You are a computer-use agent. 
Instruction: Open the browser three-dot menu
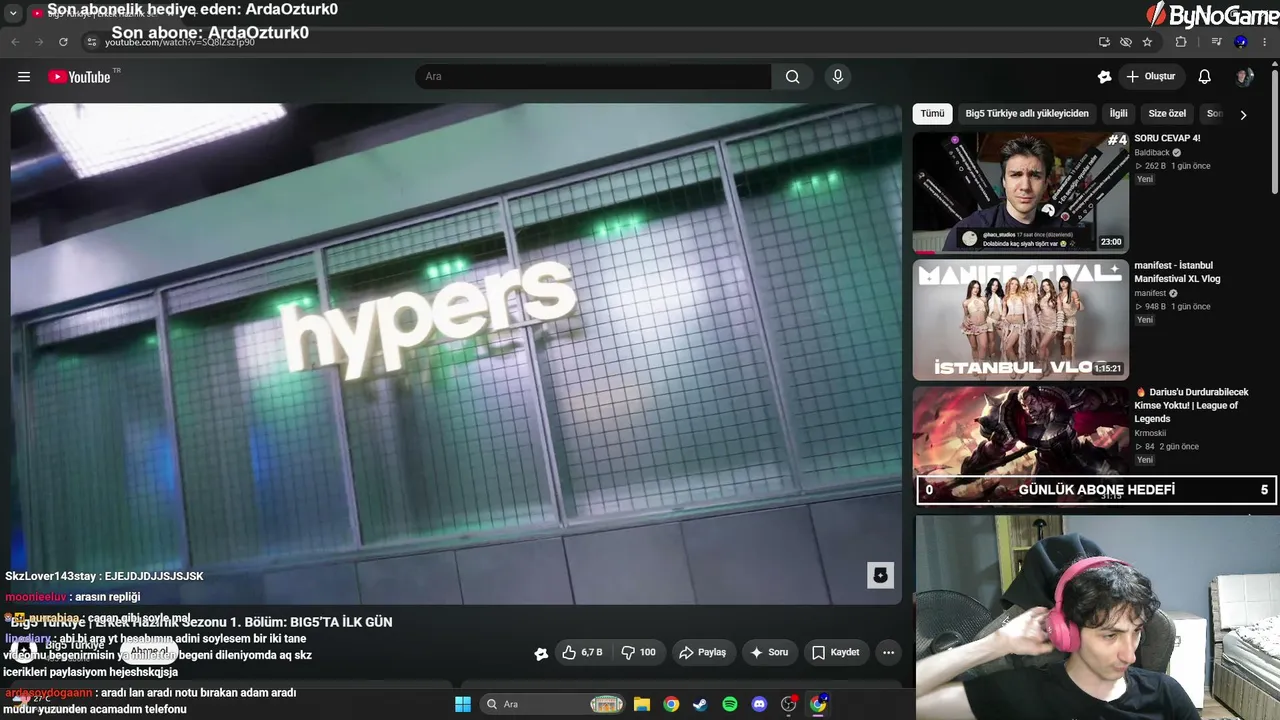(1265, 42)
